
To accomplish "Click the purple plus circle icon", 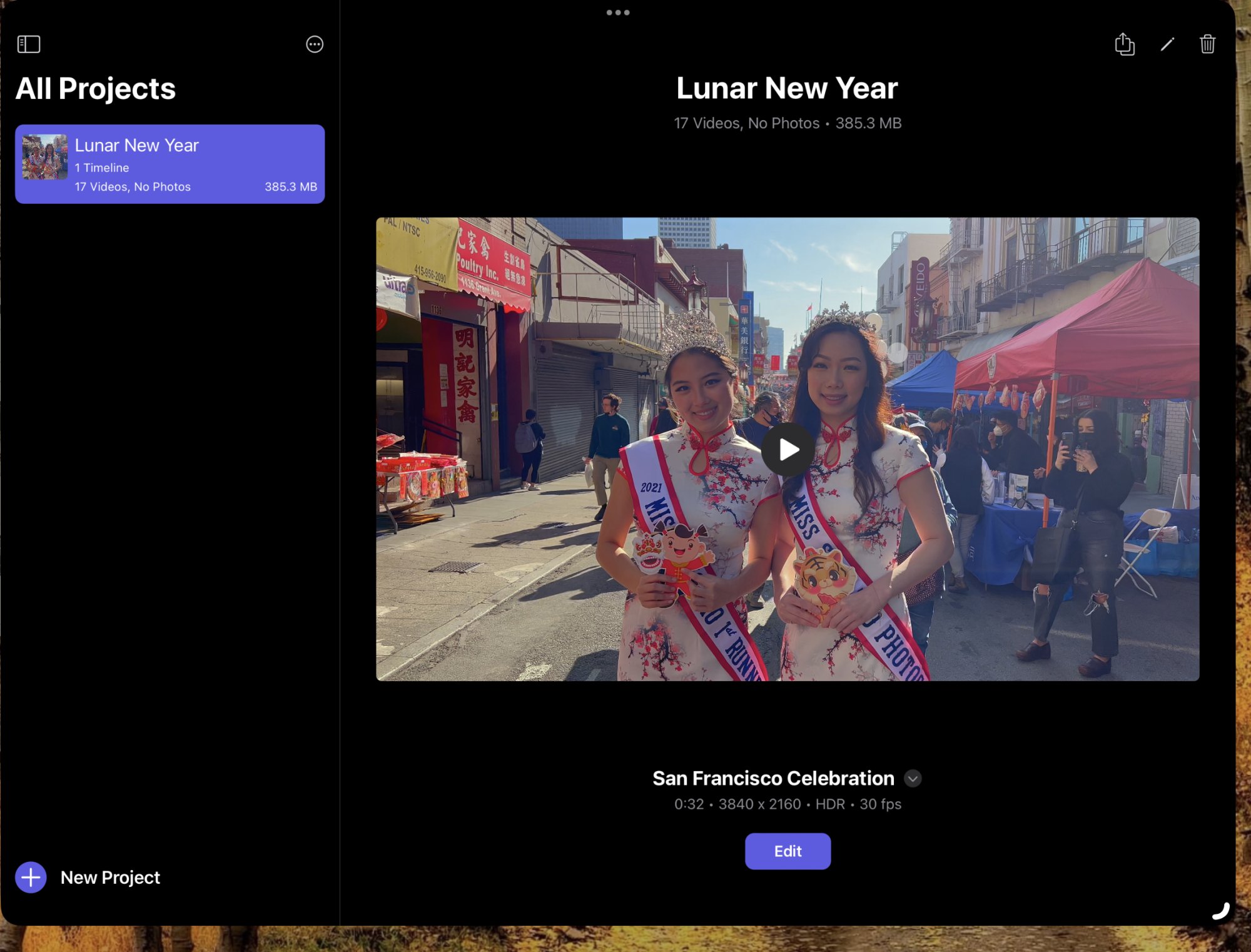I will point(31,877).
